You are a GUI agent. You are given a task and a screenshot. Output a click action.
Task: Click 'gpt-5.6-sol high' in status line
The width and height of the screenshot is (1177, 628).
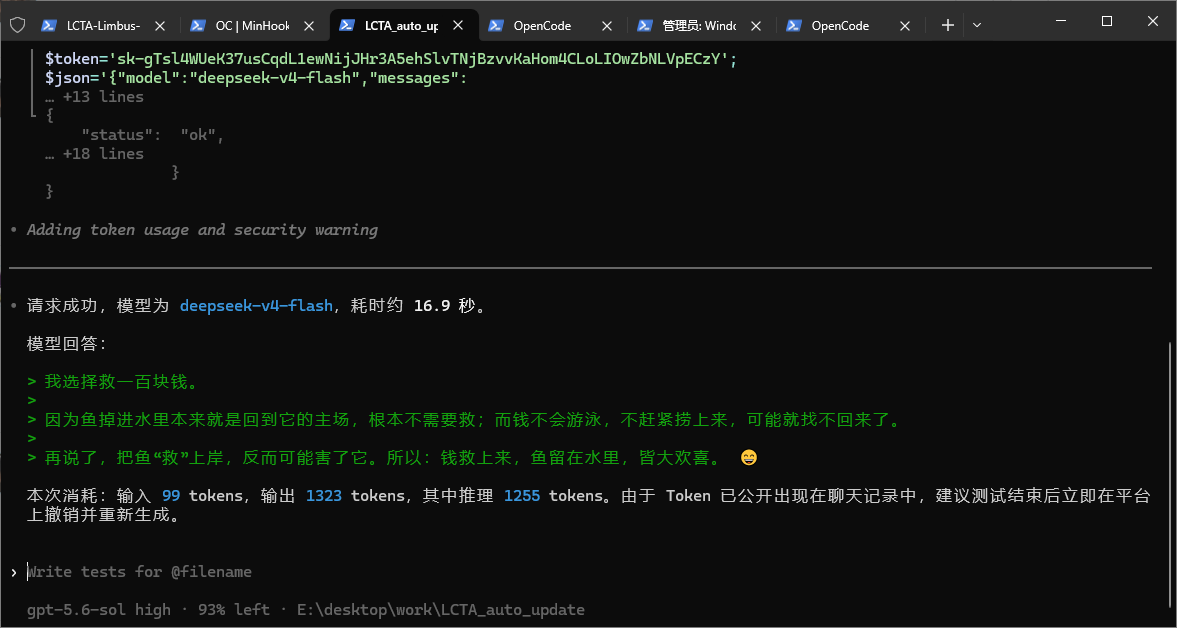click(x=98, y=610)
